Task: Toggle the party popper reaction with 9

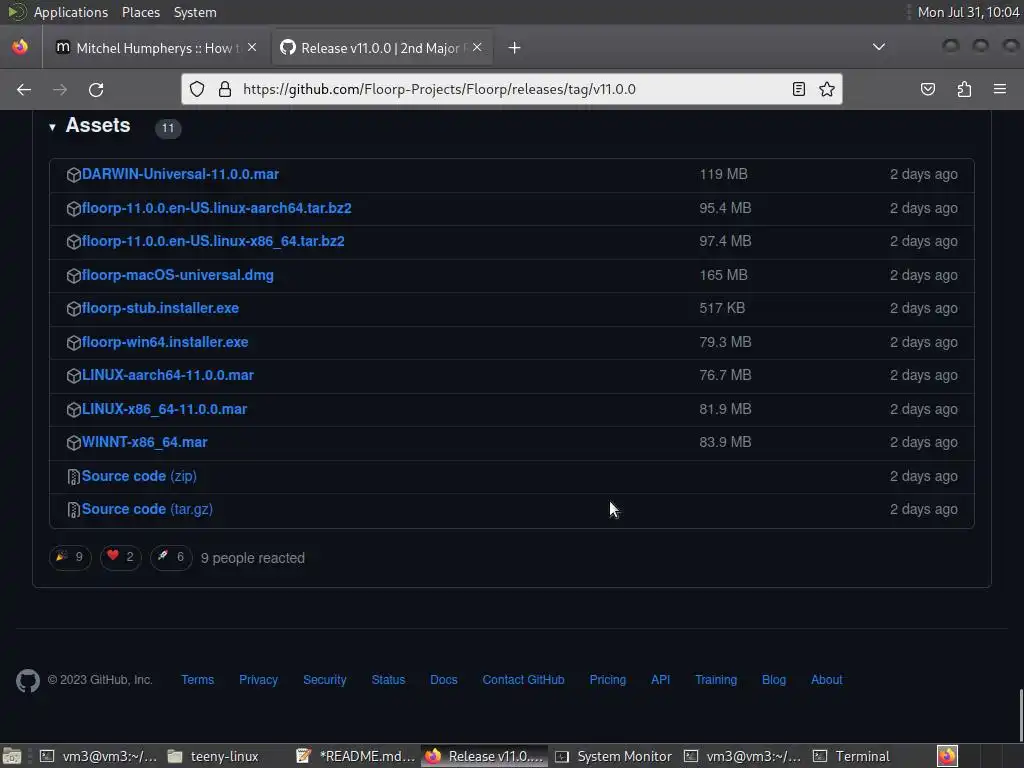Action: click(70, 557)
